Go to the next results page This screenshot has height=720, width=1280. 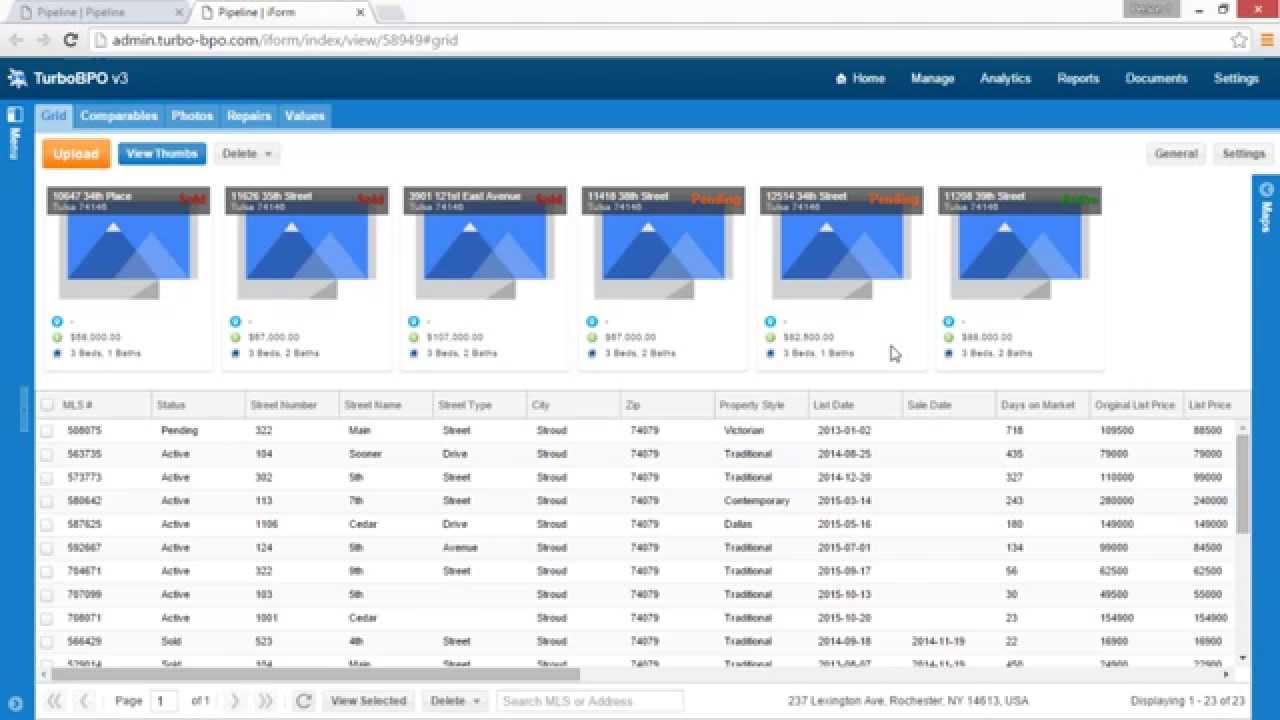(x=235, y=701)
